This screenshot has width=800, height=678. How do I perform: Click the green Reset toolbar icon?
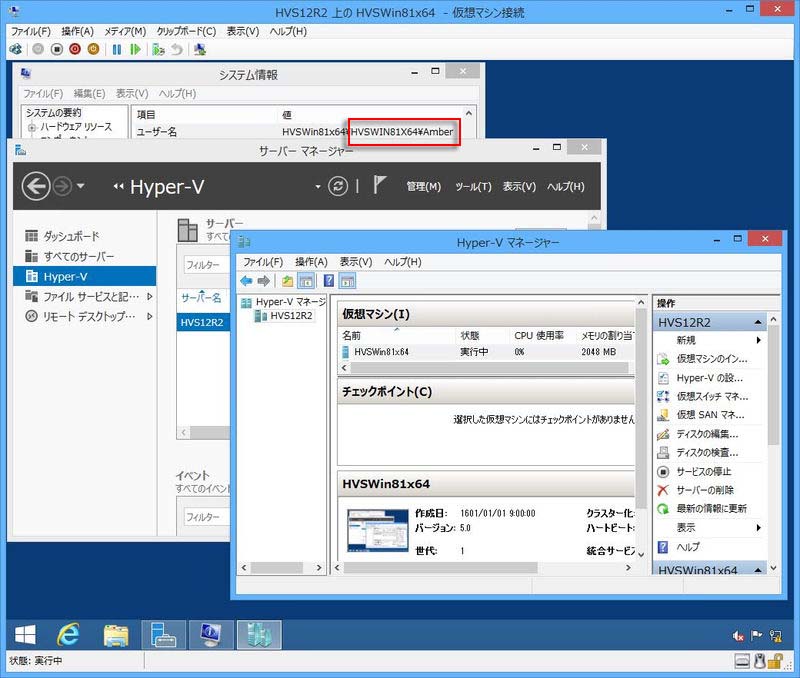coord(135,49)
